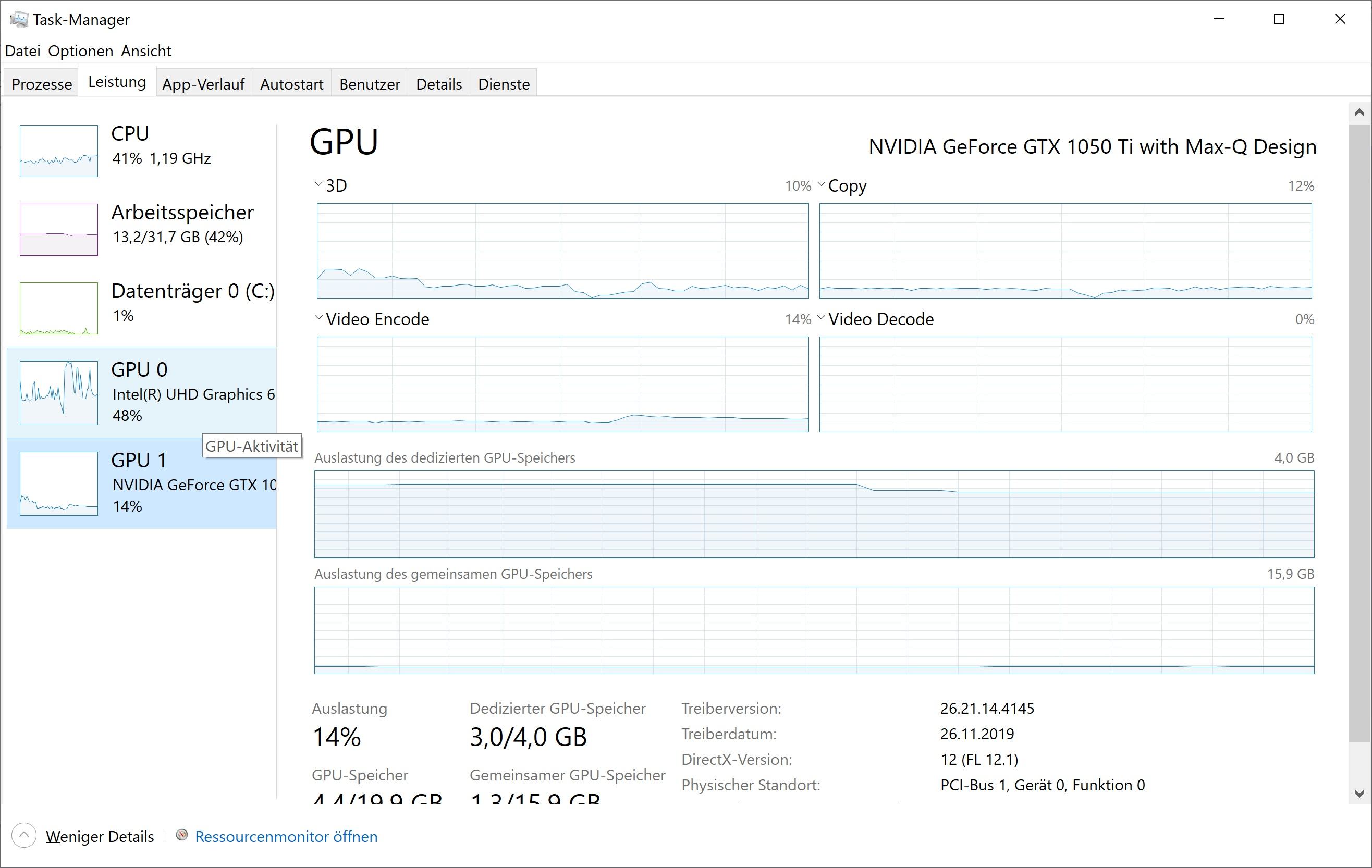
Task: Click the 3D utilization graph
Action: click(563, 251)
